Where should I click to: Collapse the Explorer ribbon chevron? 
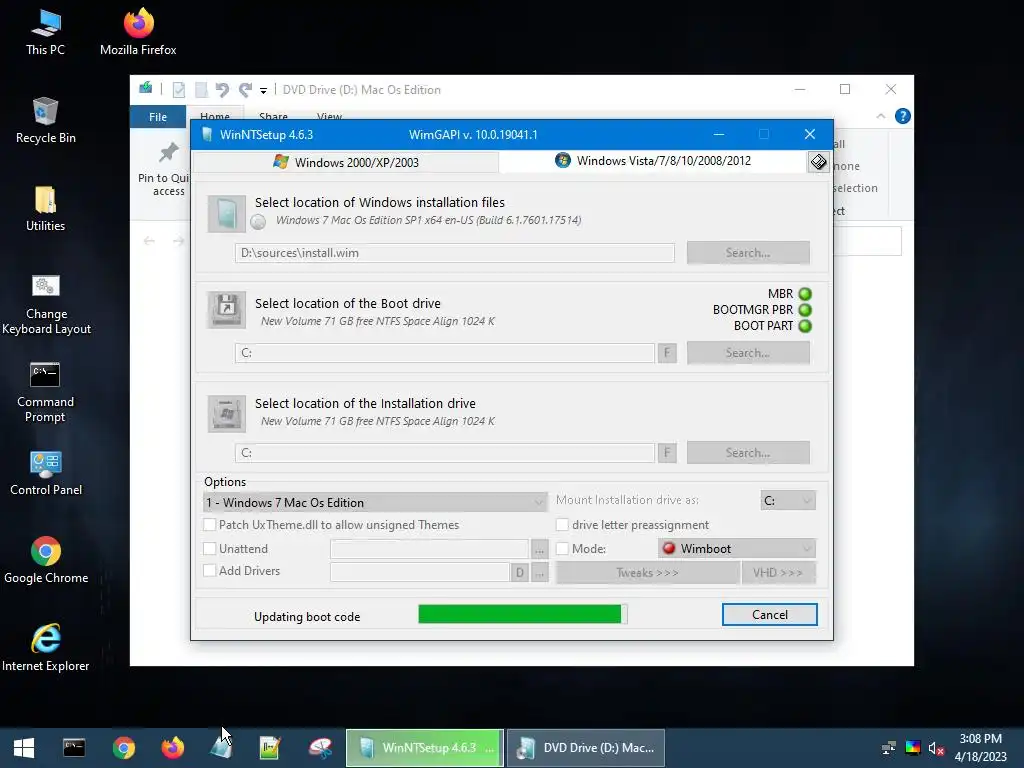tap(880, 116)
